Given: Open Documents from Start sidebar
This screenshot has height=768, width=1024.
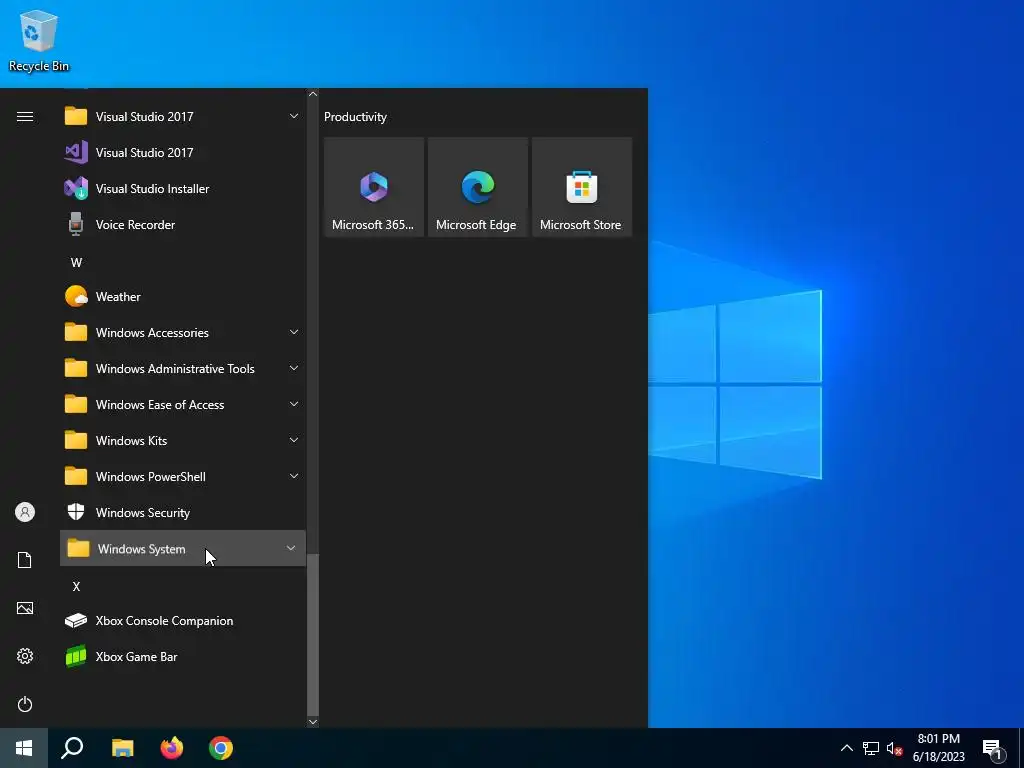Looking at the screenshot, I should (x=25, y=560).
